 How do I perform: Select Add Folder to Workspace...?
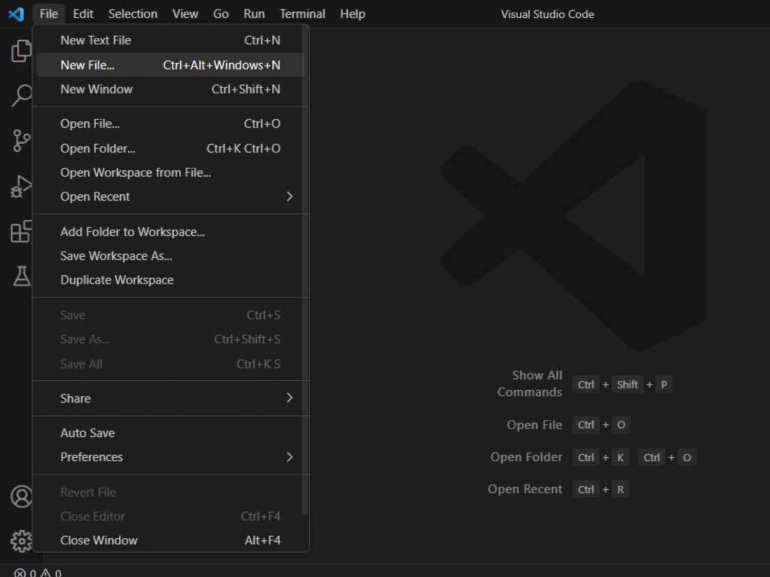(x=170, y=232)
